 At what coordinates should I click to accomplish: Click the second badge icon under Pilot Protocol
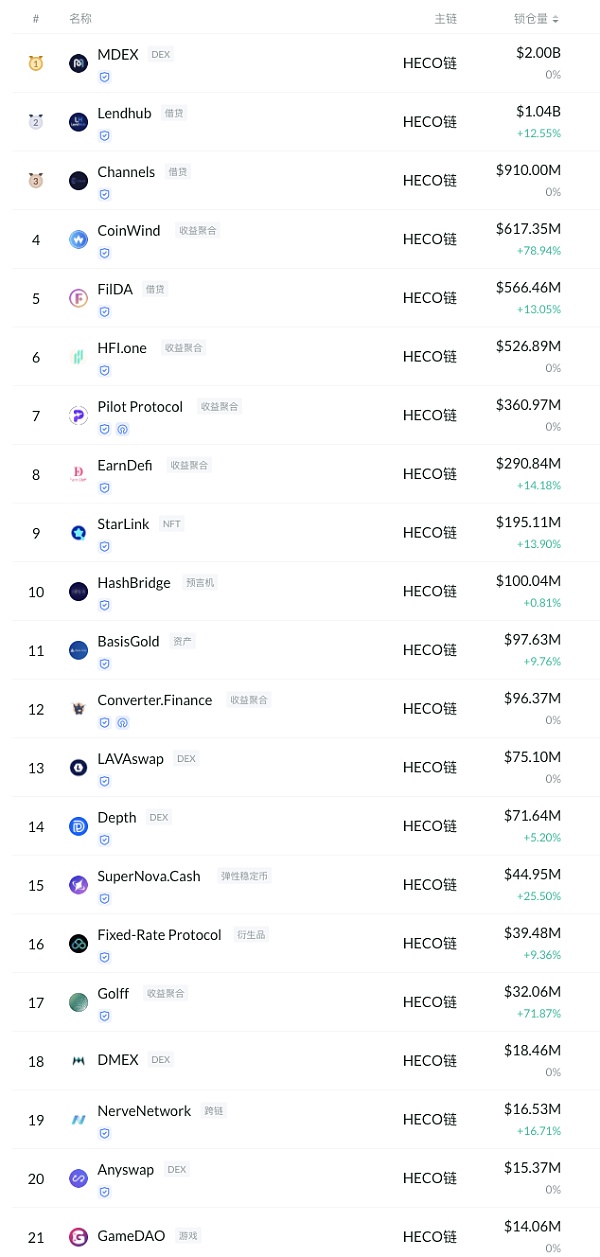123,429
